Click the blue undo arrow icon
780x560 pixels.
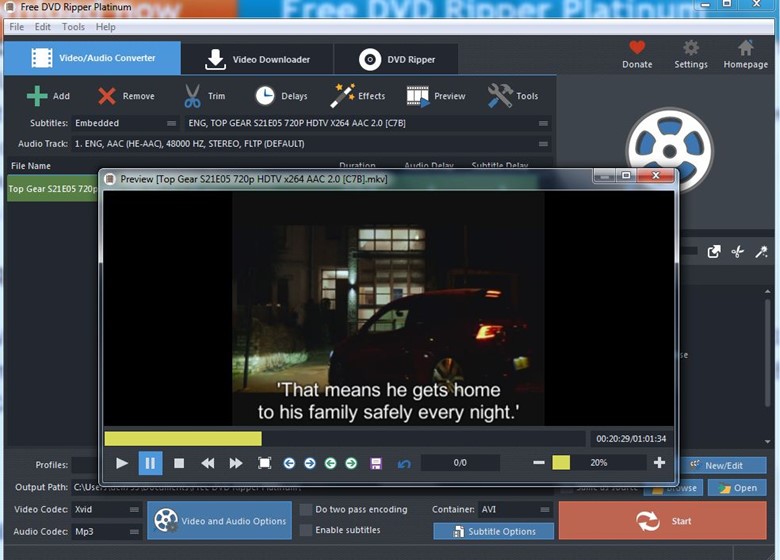click(404, 464)
